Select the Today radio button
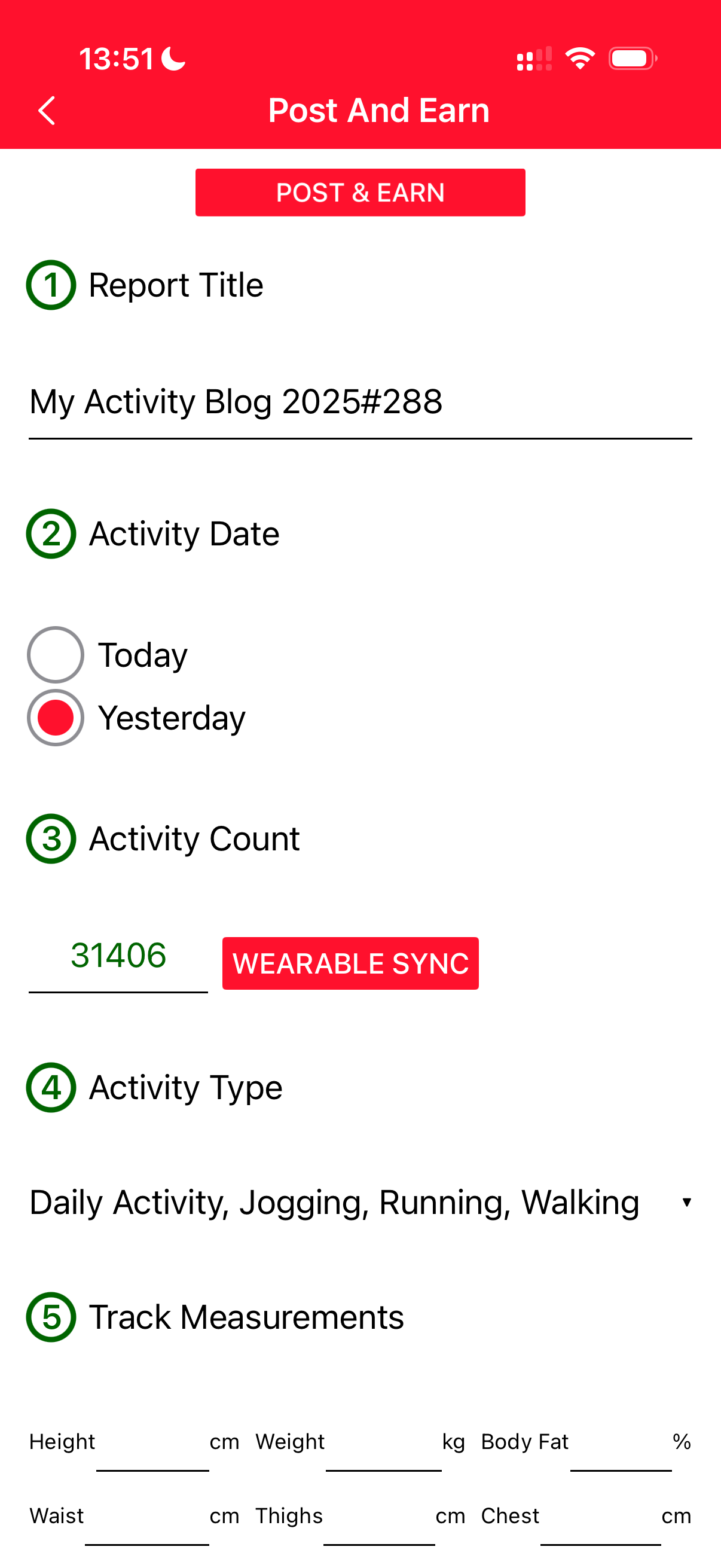Image resolution: width=721 pixels, height=1568 pixels. click(56, 655)
